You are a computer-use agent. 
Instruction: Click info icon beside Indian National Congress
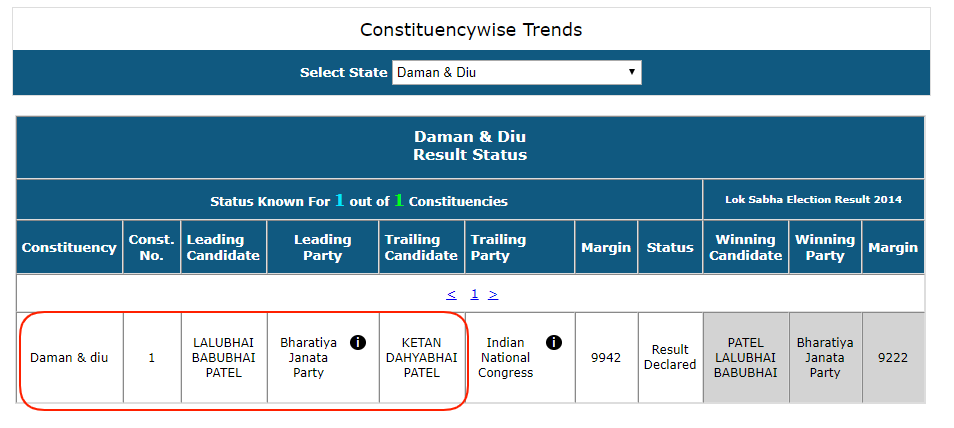click(554, 343)
